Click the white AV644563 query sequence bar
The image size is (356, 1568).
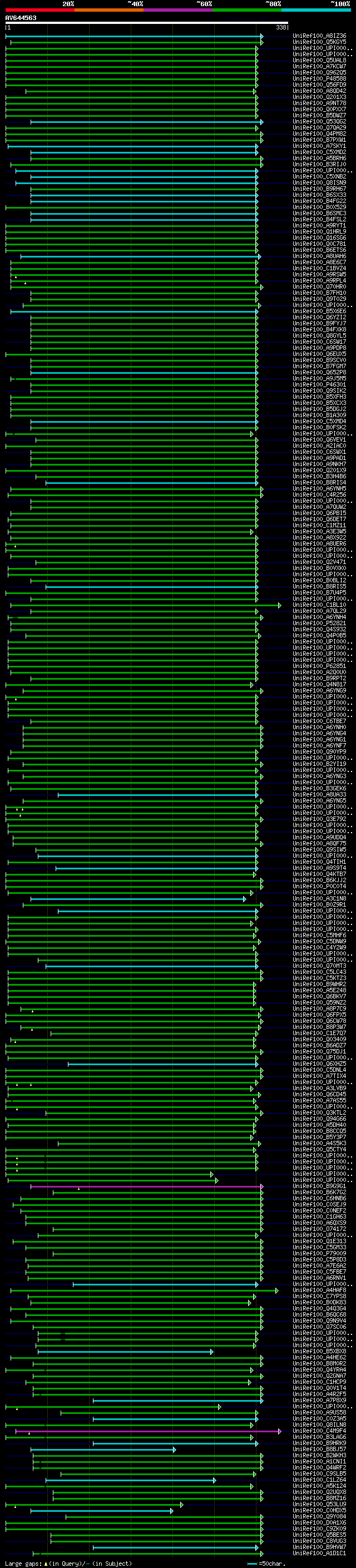[147, 23]
